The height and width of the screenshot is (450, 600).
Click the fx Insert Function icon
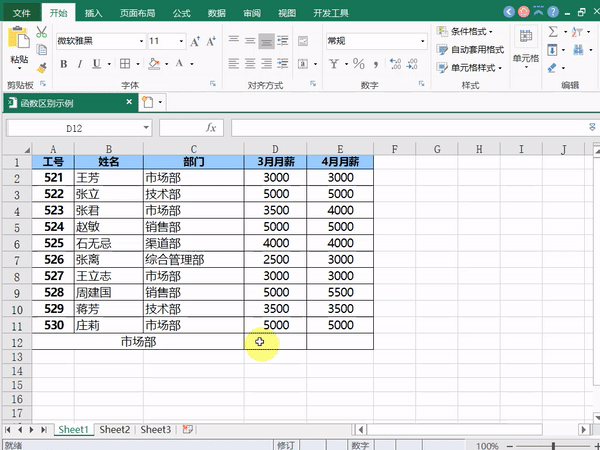coord(211,128)
